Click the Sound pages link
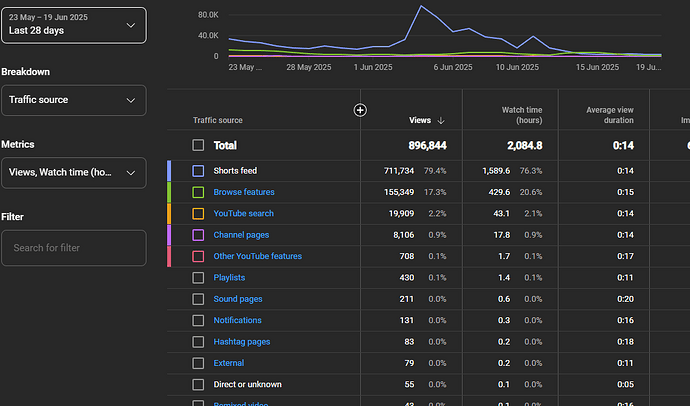690x406 pixels. pos(237,299)
